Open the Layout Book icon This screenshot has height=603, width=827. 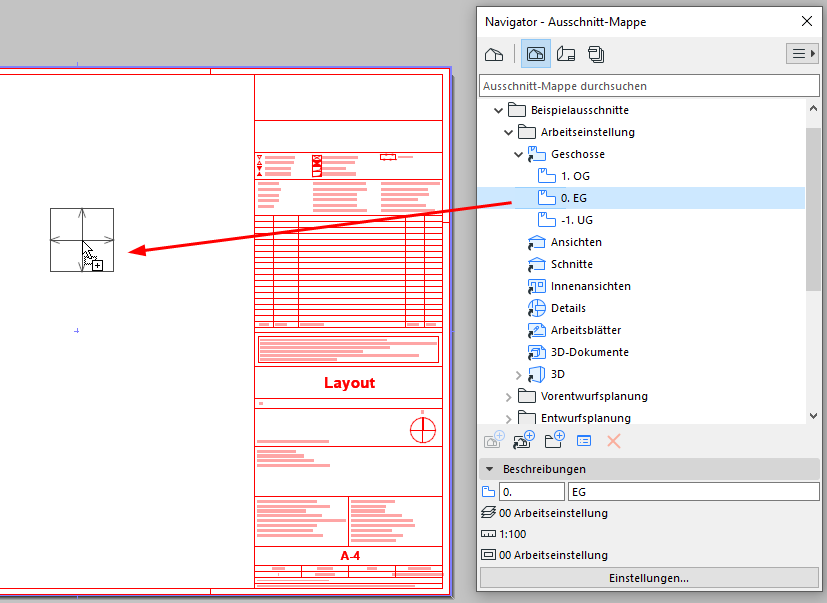click(x=566, y=54)
